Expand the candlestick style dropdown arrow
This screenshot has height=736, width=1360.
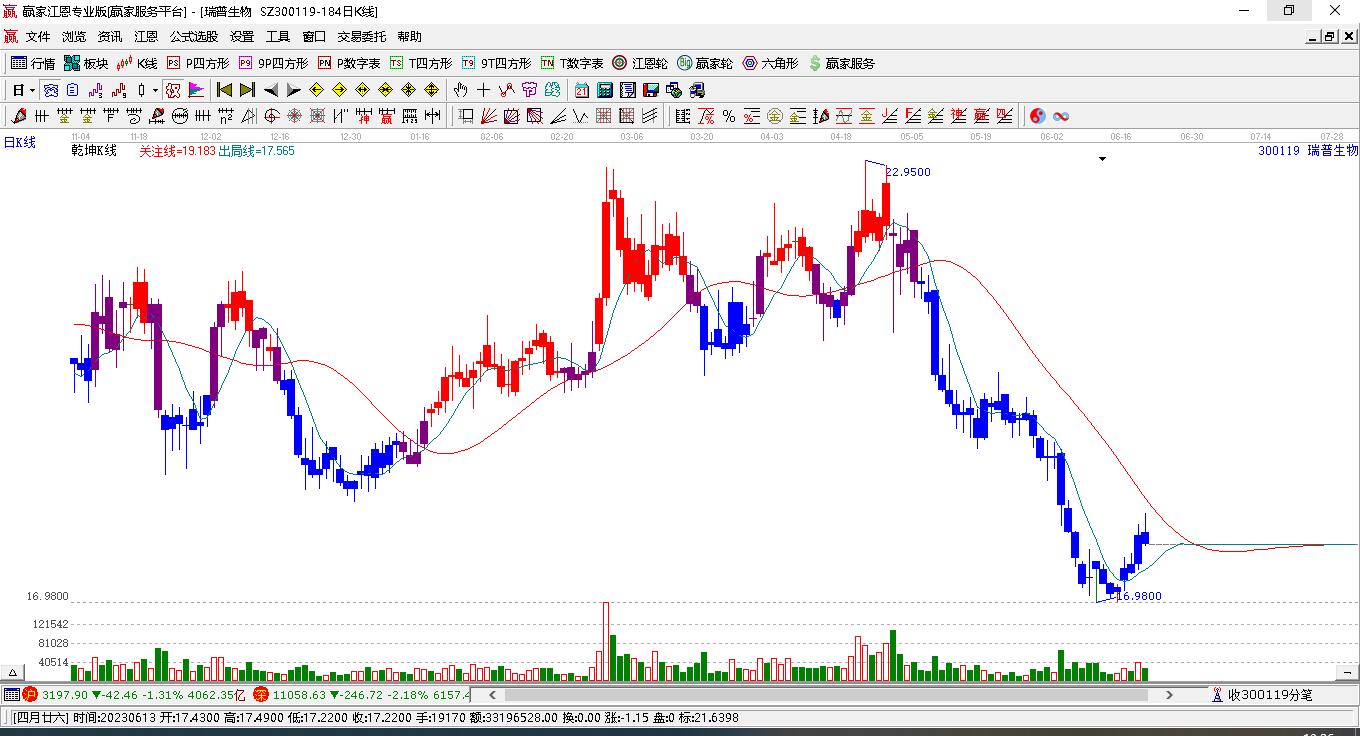155,90
